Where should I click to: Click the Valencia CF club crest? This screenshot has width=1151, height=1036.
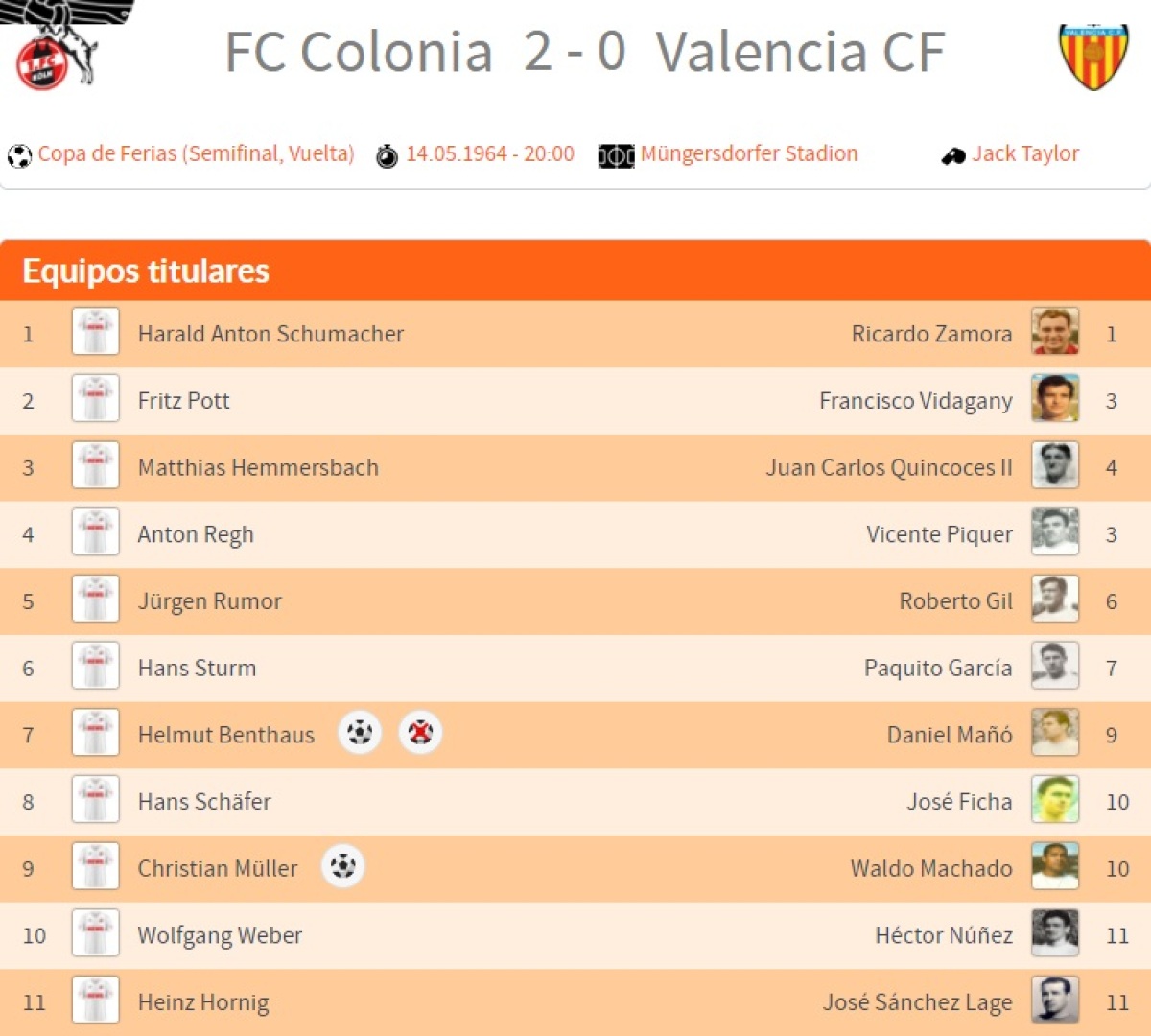[1092, 56]
